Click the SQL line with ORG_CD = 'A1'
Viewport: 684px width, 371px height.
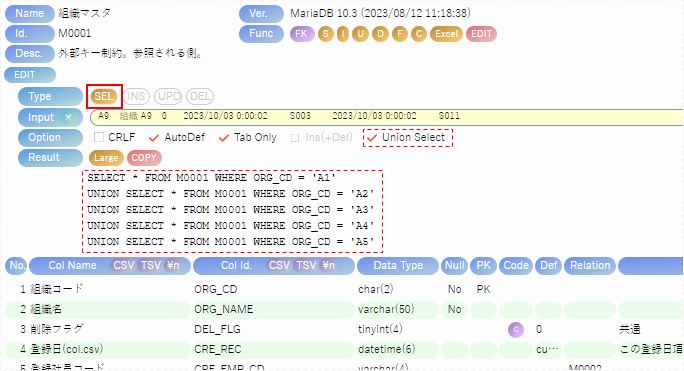(x=212, y=178)
